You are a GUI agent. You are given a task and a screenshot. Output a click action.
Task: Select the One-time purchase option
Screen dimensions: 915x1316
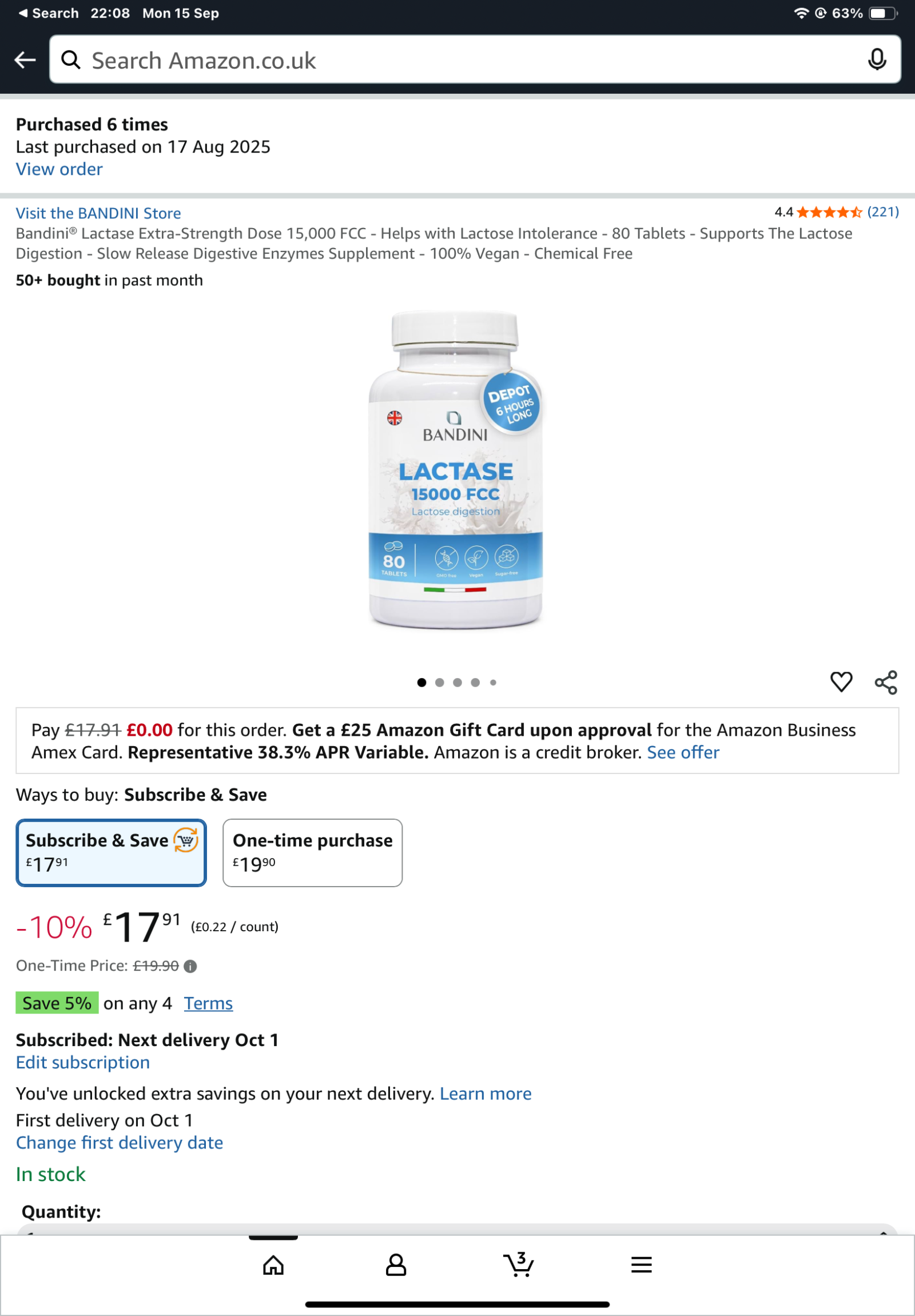(x=312, y=853)
